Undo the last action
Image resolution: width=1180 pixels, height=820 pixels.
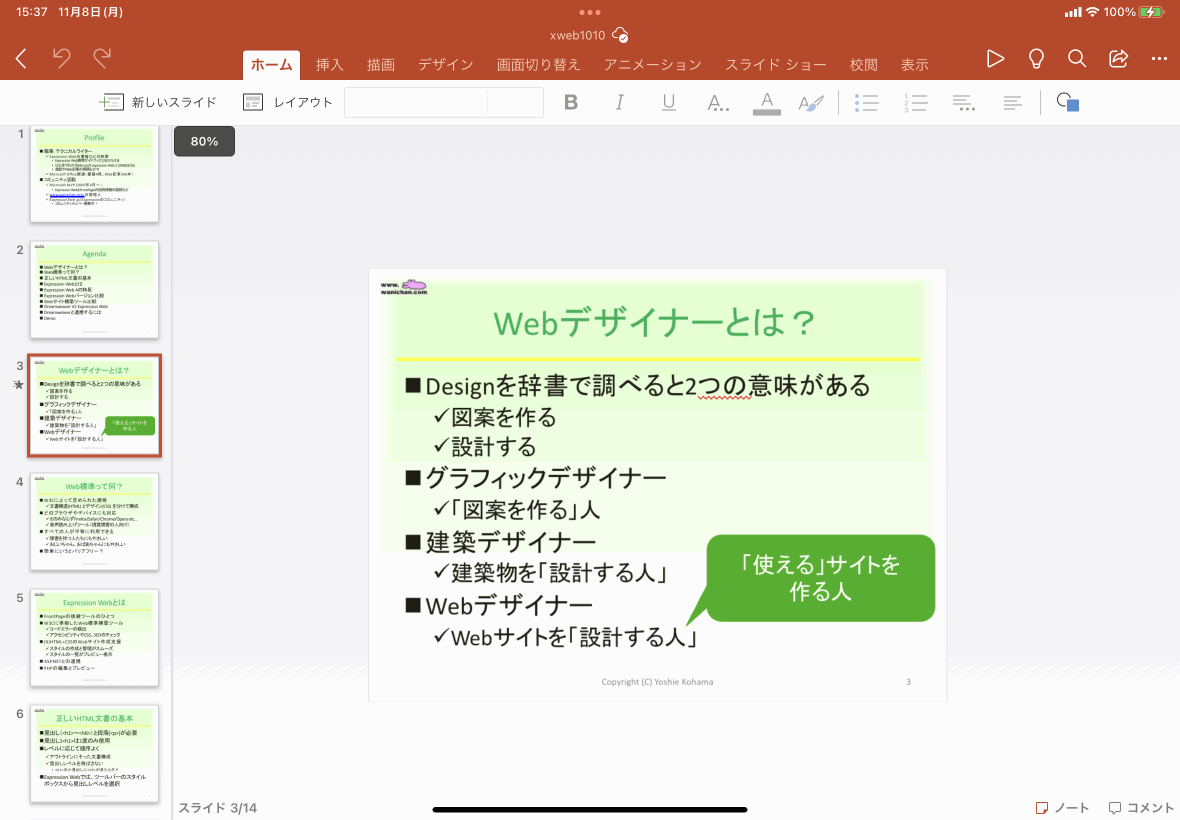point(62,58)
